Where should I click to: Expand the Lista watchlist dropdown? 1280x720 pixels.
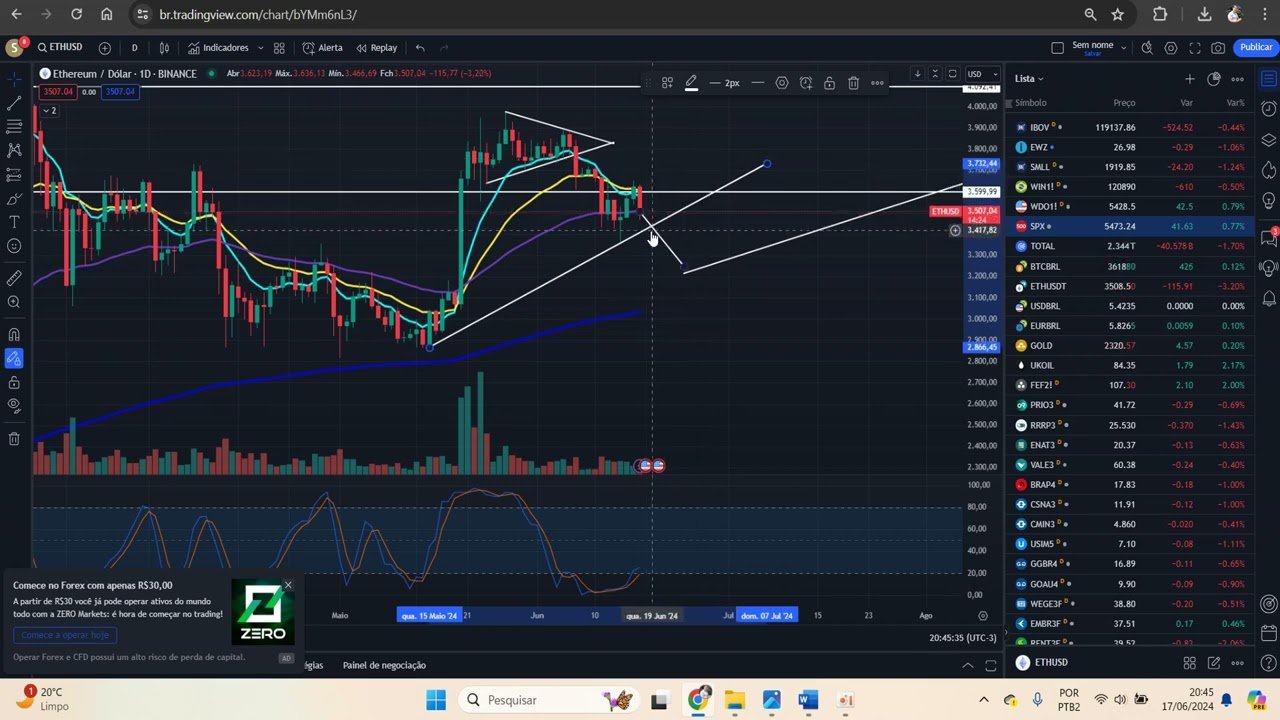pyautogui.click(x=1029, y=78)
